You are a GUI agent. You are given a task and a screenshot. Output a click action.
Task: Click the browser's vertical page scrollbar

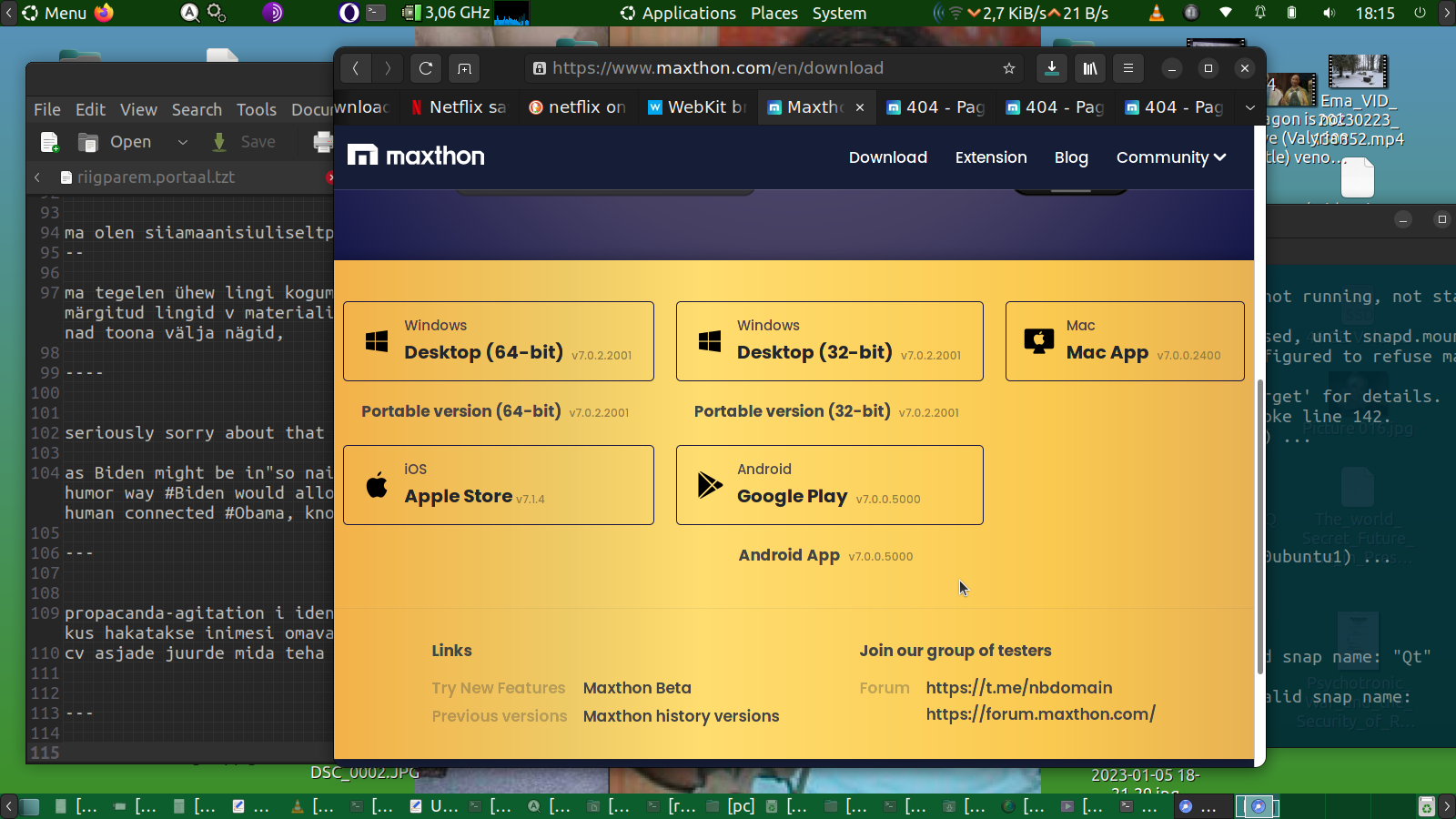pos(1259,528)
